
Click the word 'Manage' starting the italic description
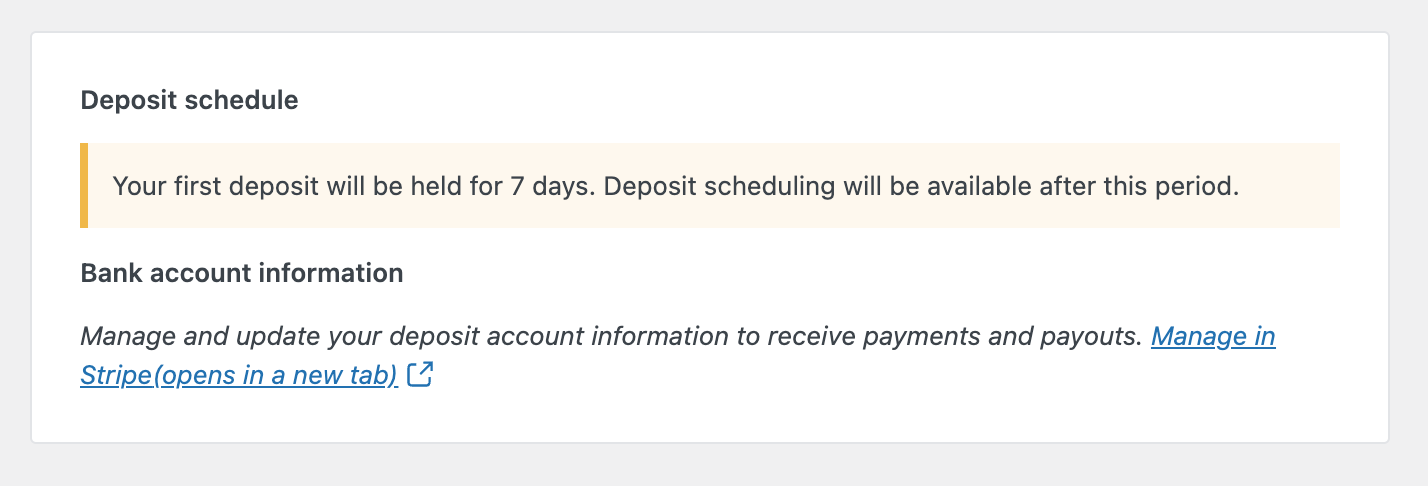(123, 337)
